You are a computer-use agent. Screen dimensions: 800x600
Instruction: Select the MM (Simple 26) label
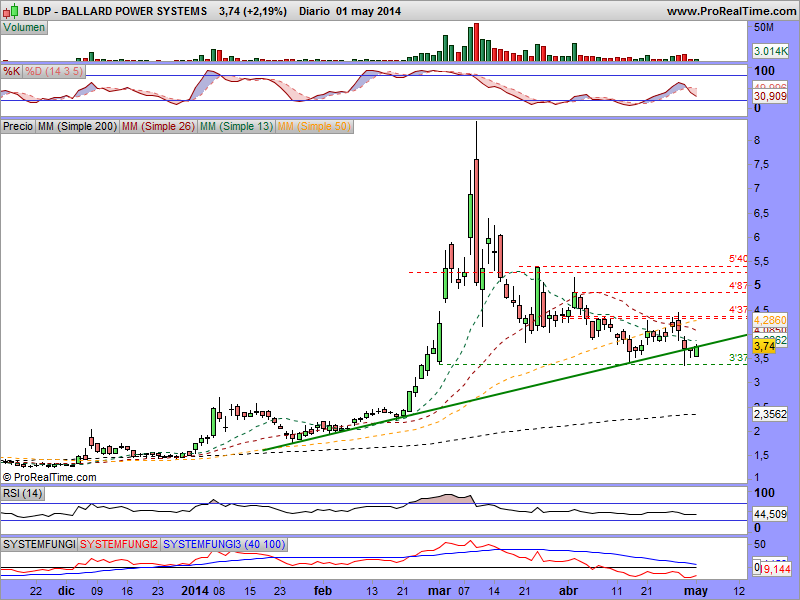158,126
